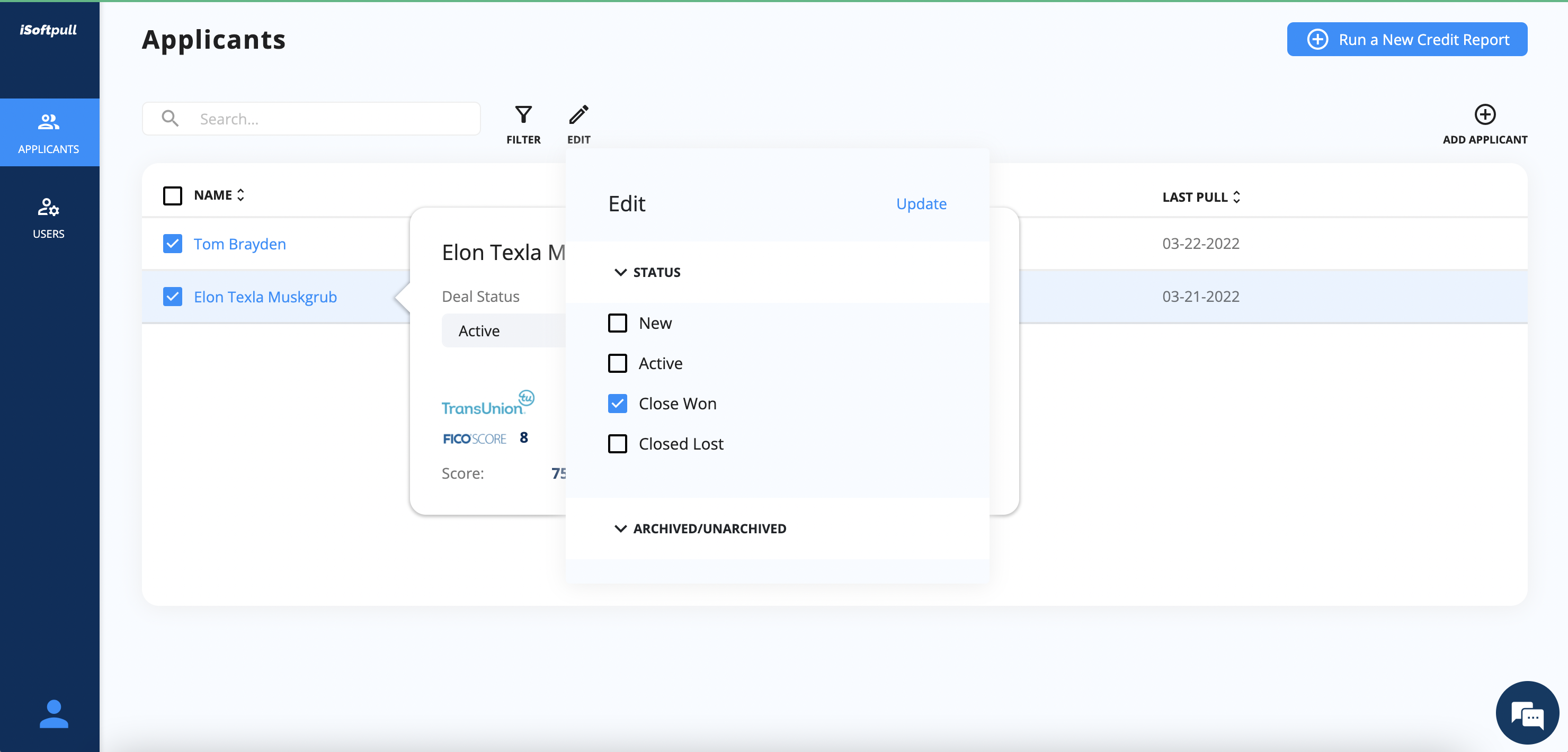Click Run a New Credit Report
The width and height of the screenshot is (1568, 752).
click(x=1406, y=39)
